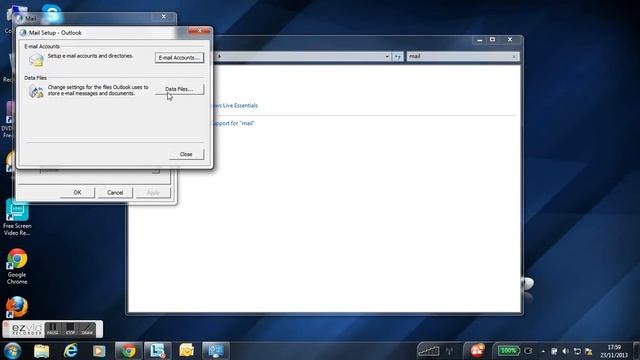The width and height of the screenshot is (640, 360).
Task: Open the Windows Start menu orb
Action: coord(12,351)
